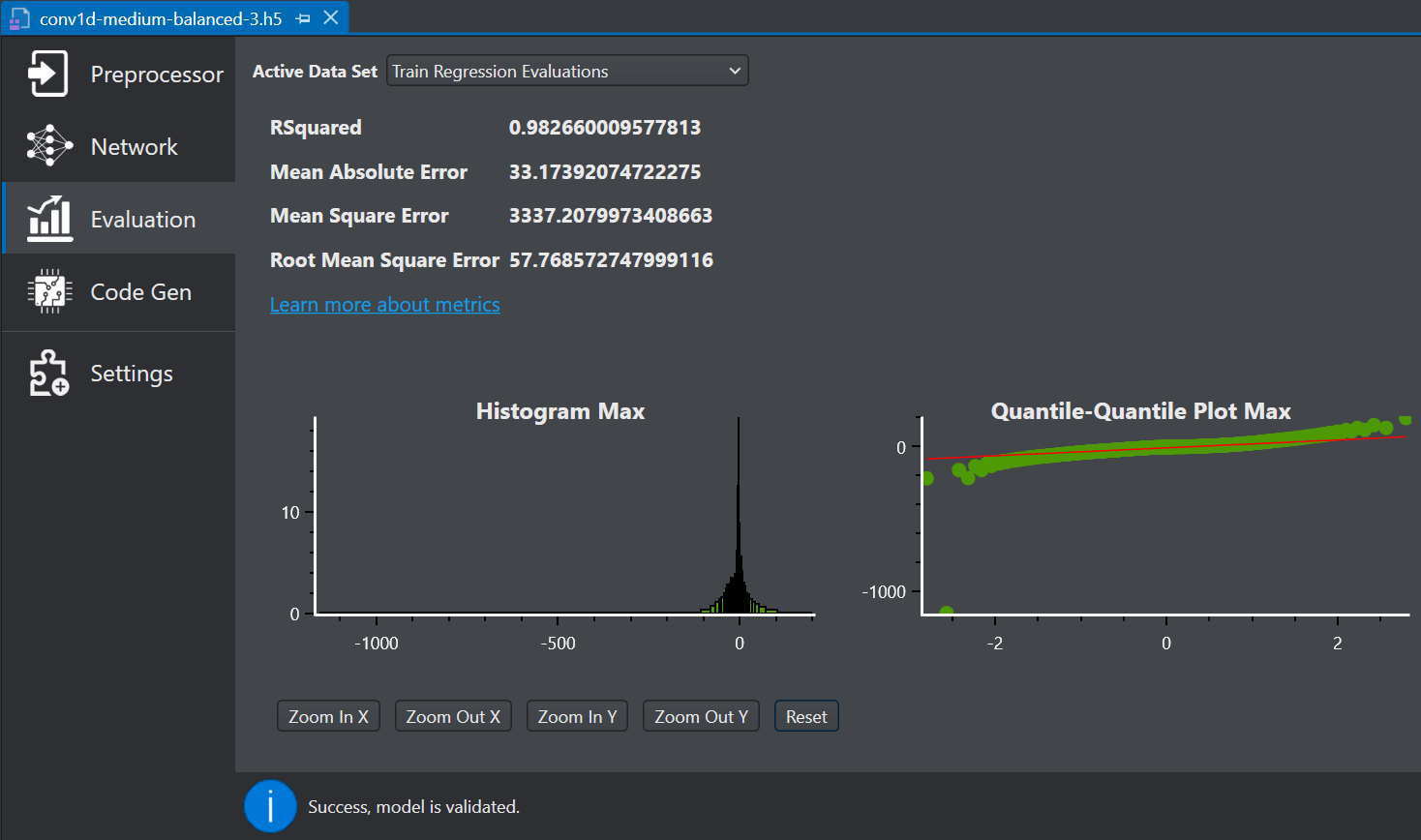Click the model file icon on the tab
Screen dimensions: 1421x840
pos(17,16)
